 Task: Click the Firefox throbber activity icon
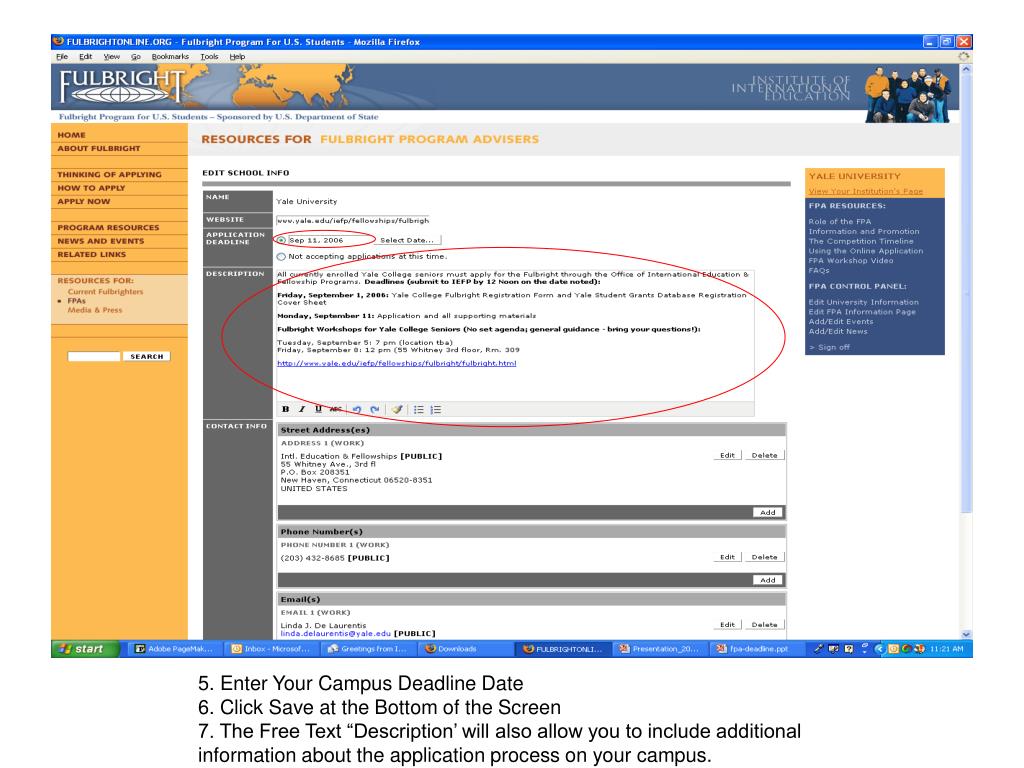(963, 57)
